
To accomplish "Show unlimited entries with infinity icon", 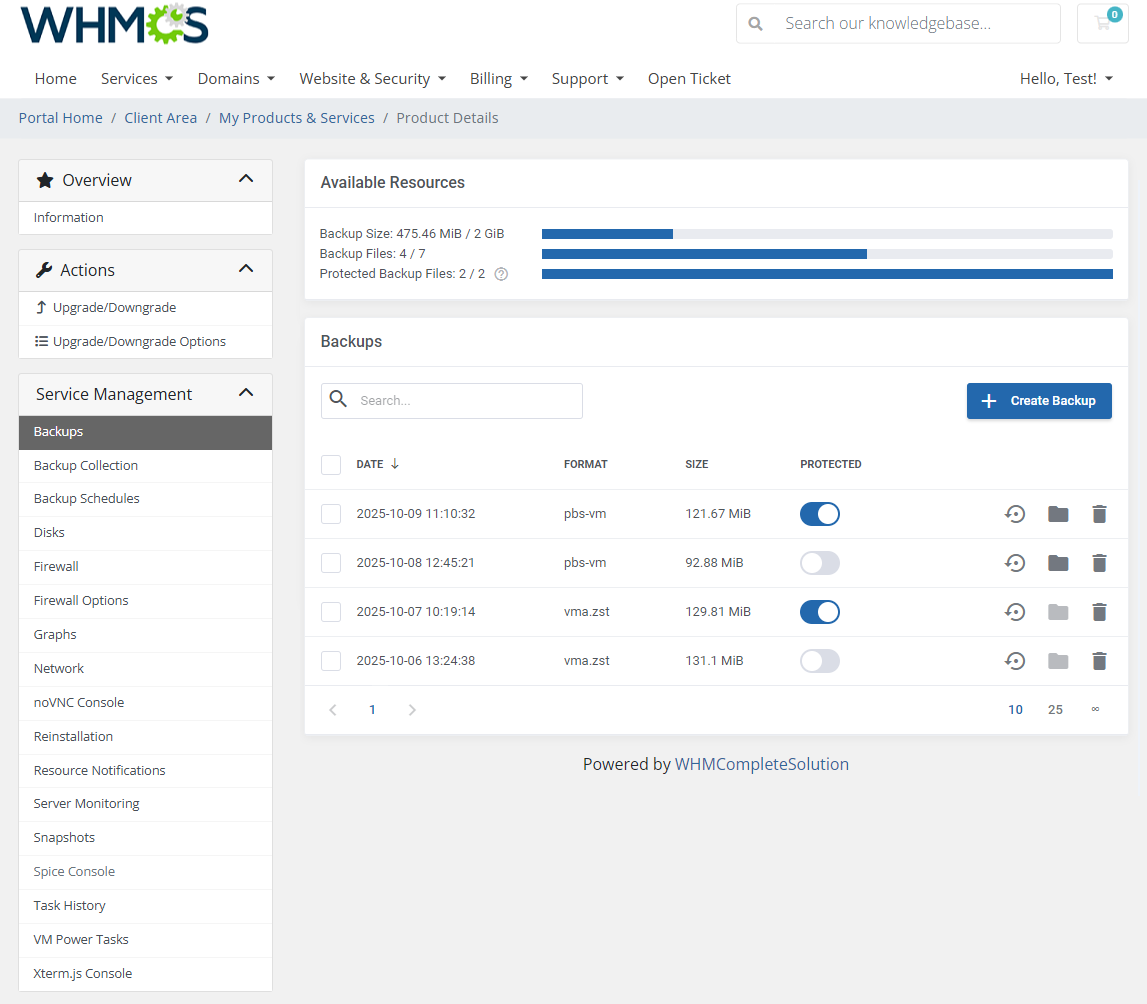I will point(1095,709).
